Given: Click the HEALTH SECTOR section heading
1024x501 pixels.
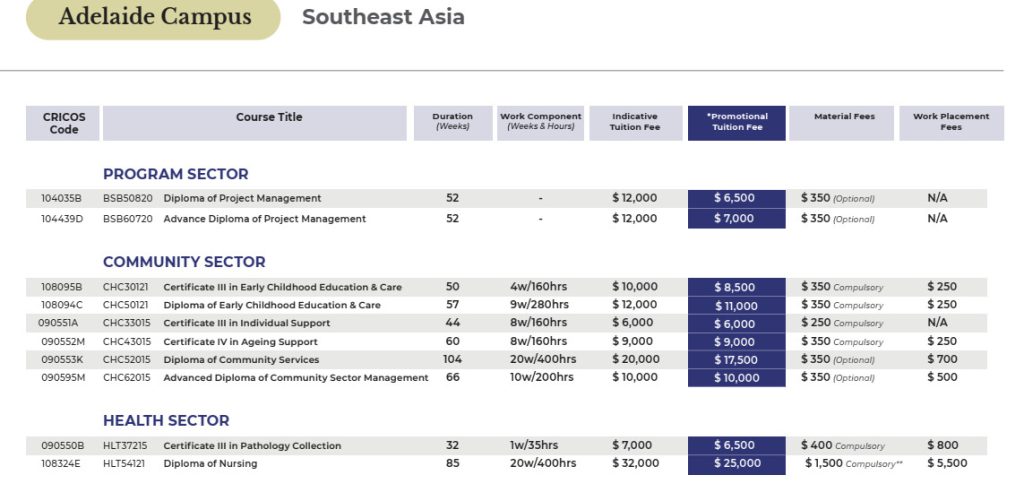Looking at the screenshot, I should pyautogui.click(x=166, y=421).
